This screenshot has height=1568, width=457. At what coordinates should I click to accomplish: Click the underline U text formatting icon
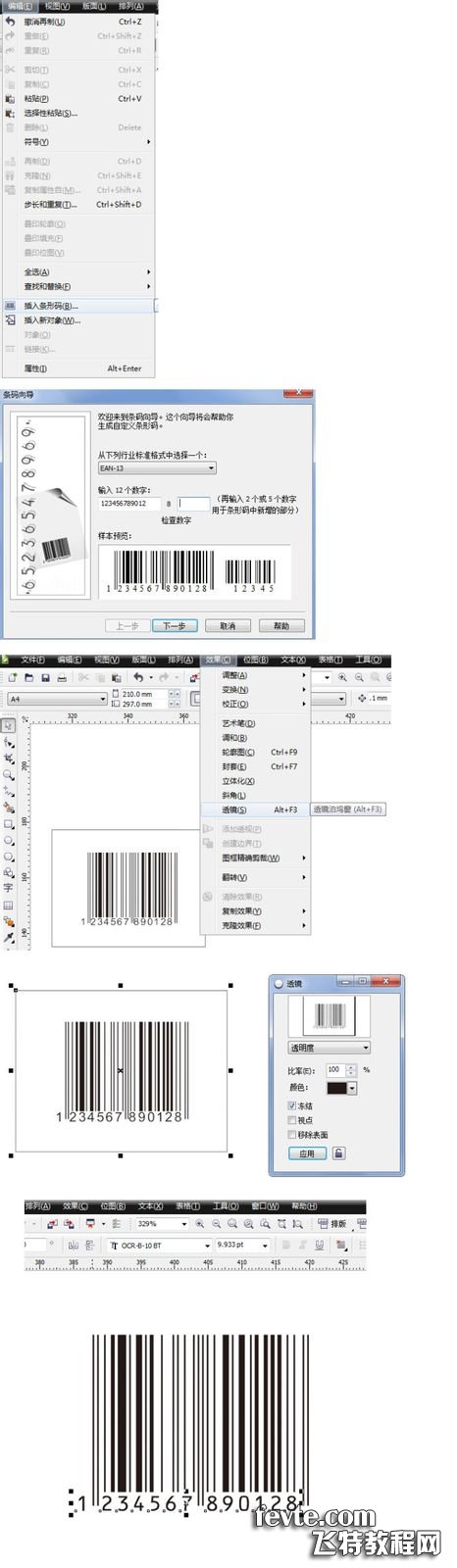pos(320,1245)
